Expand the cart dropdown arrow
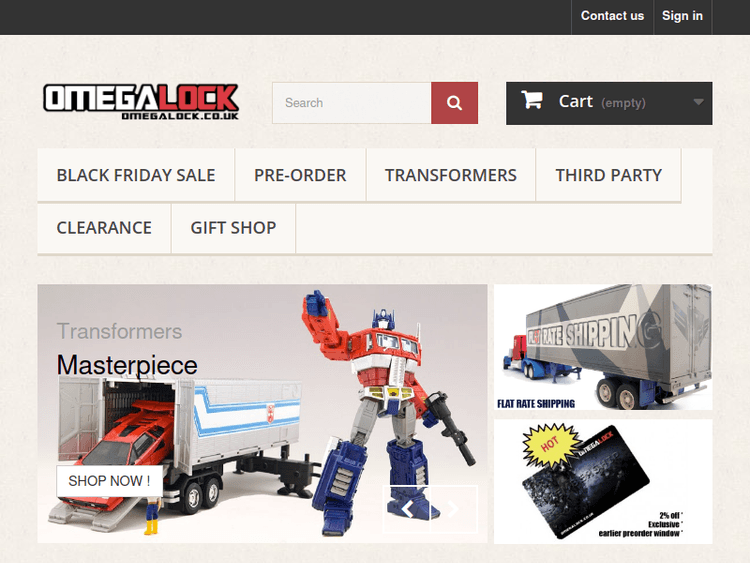The height and width of the screenshot is (563, 750). click(x=698, y=102)
